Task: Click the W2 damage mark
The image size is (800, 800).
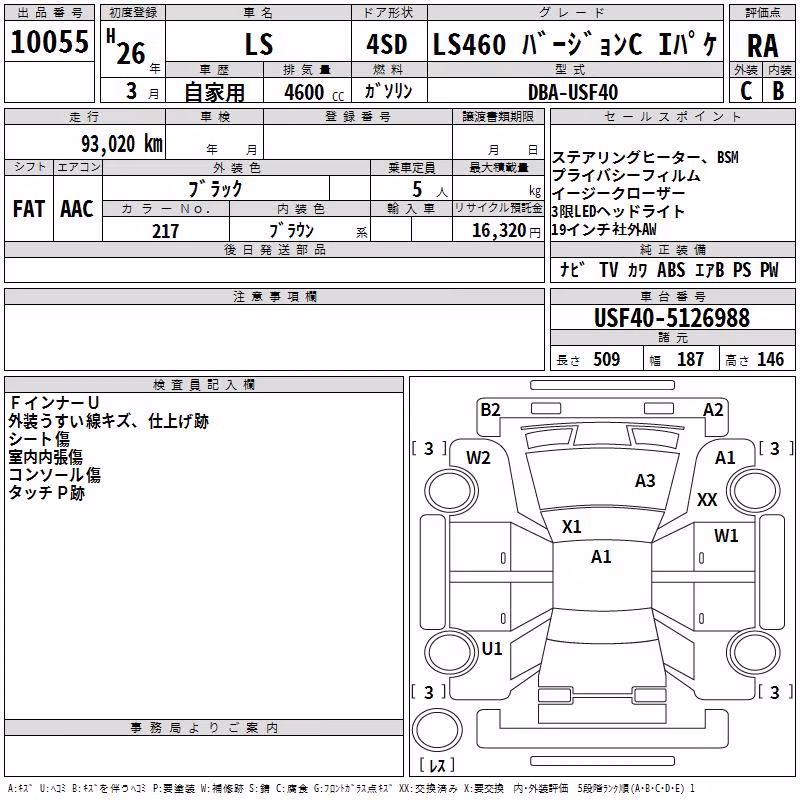Action: (478, 458)
